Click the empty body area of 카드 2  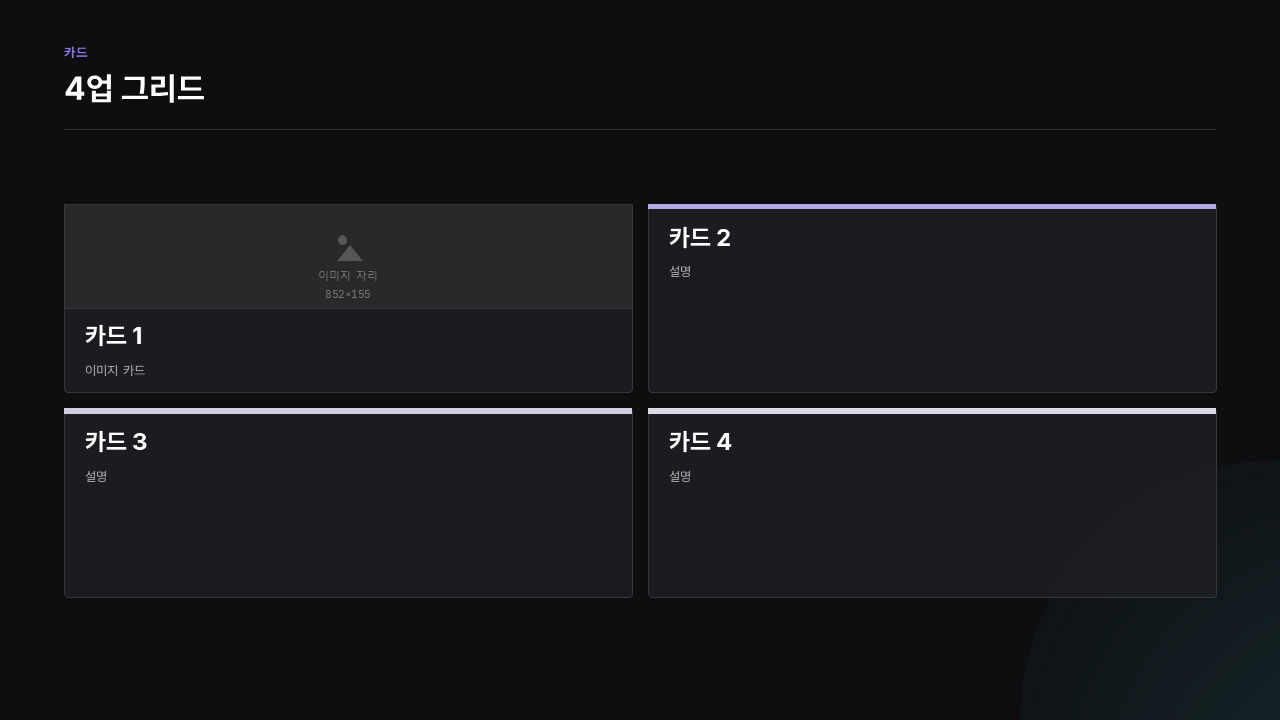point(932,335)
